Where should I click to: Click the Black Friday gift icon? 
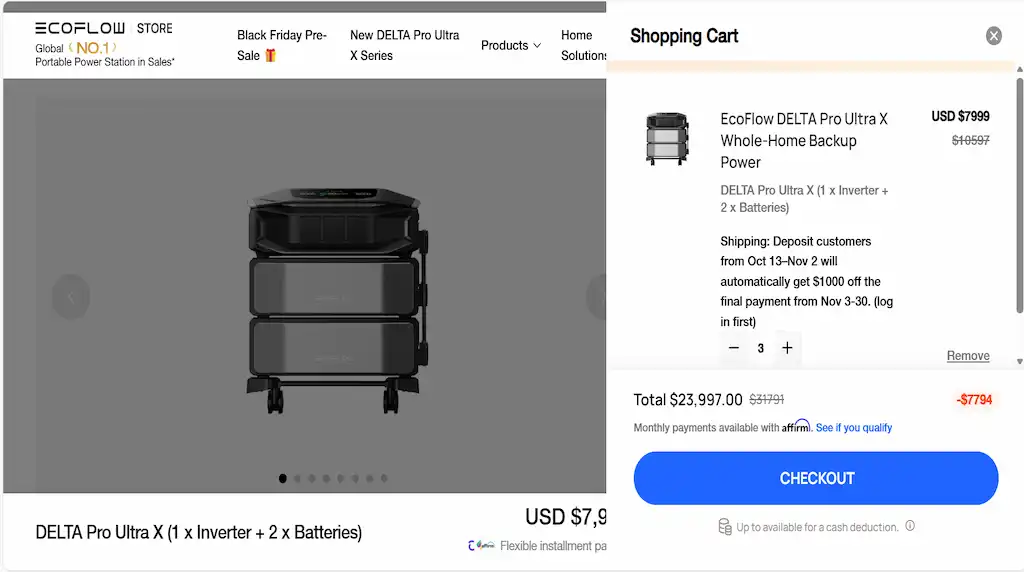point(270,56)
